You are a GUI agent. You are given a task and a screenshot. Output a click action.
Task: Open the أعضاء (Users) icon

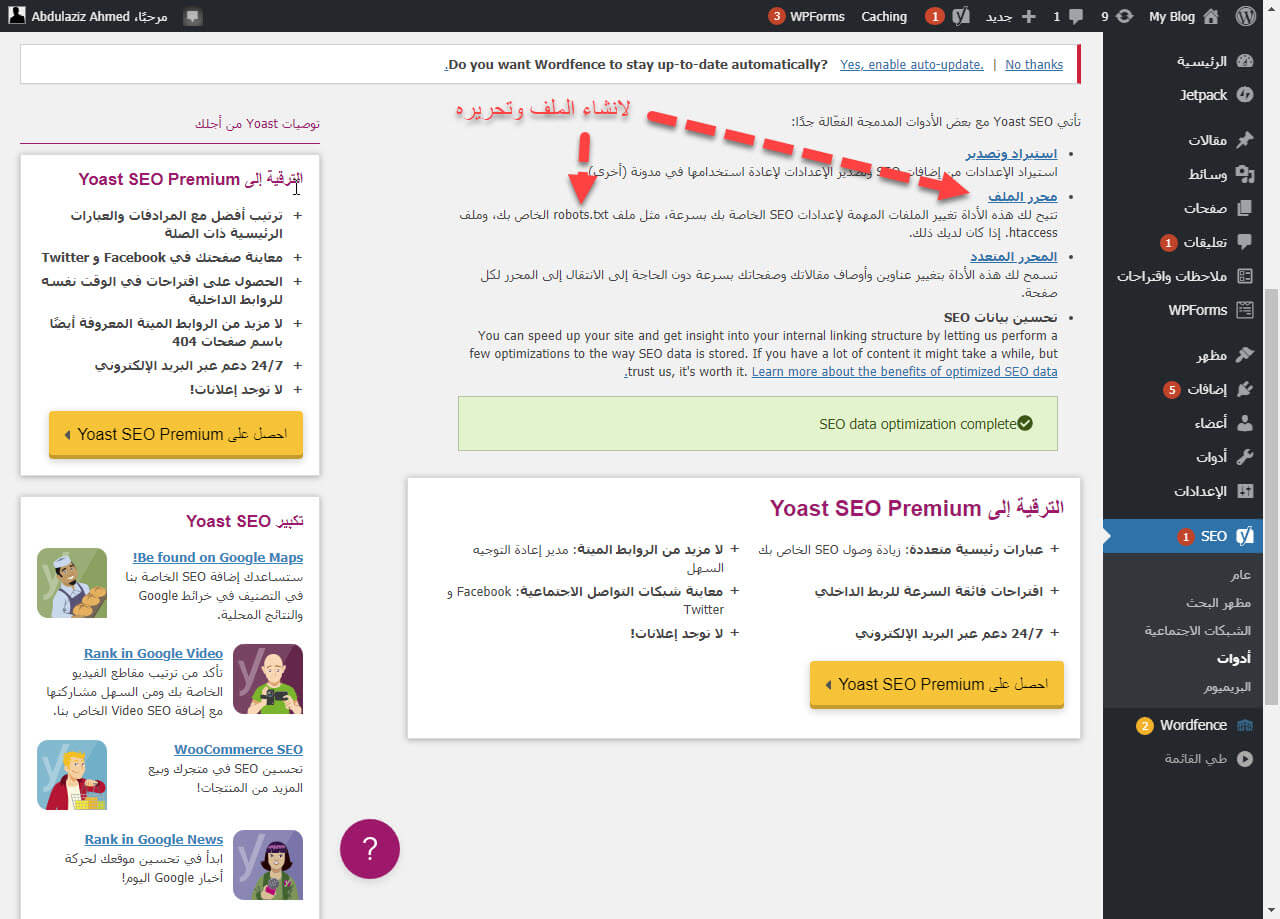(1245, 423)
